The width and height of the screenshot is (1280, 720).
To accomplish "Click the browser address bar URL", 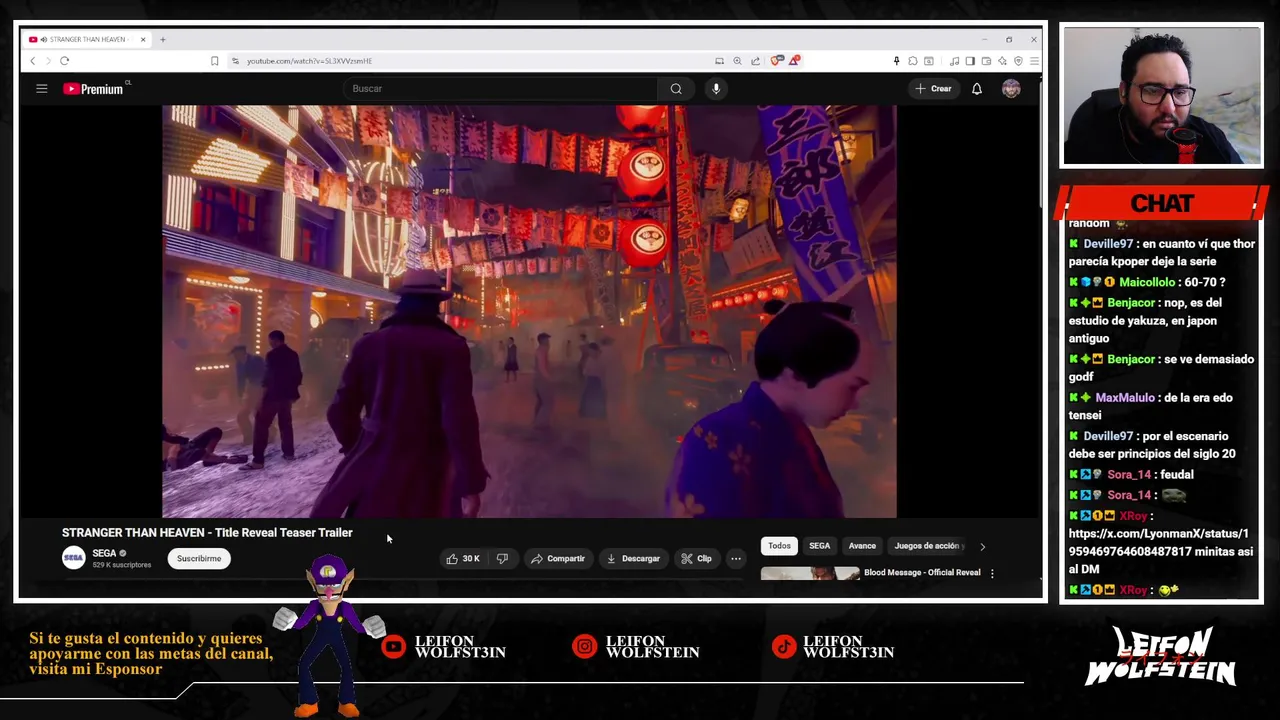I will point(310,61).
